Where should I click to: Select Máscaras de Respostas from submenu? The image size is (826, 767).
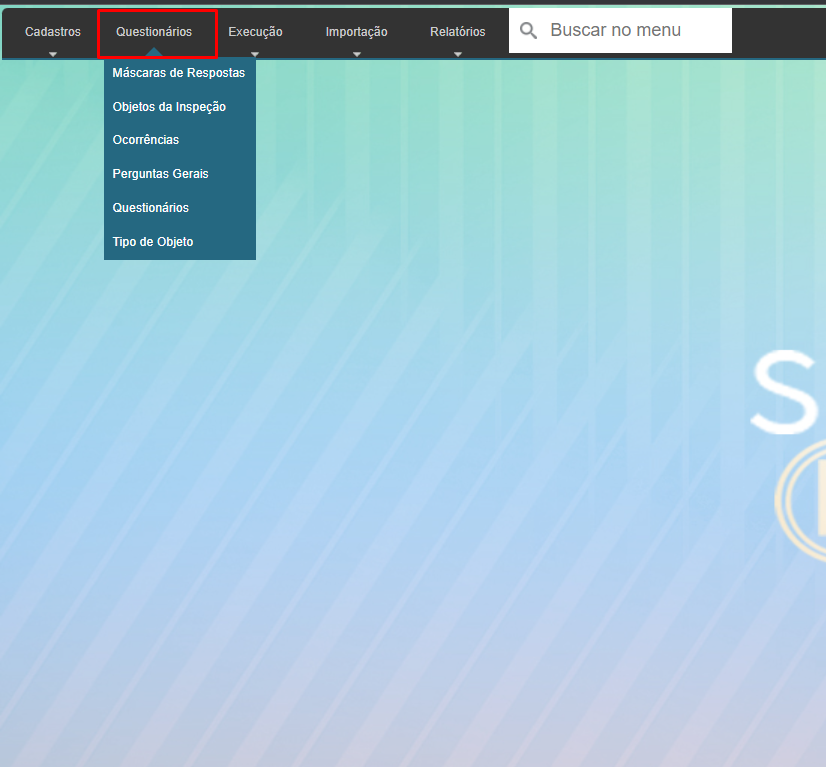(179, 73)
